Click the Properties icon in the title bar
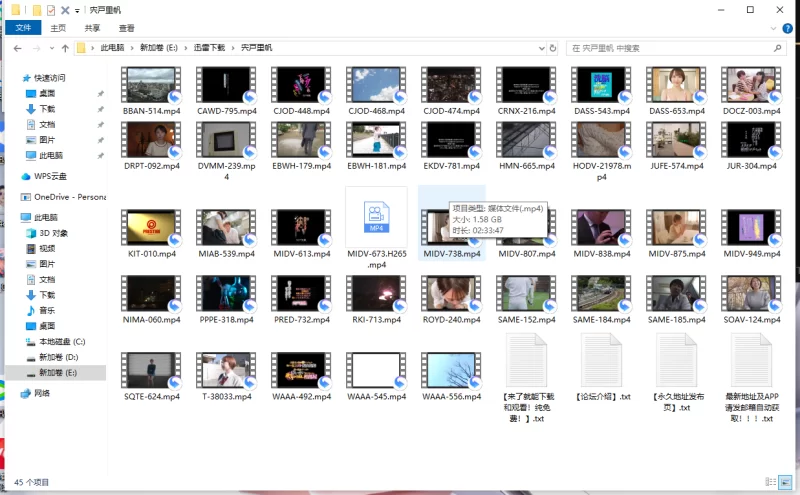Viewport: 800px width, 495px height. coord(51,10)
